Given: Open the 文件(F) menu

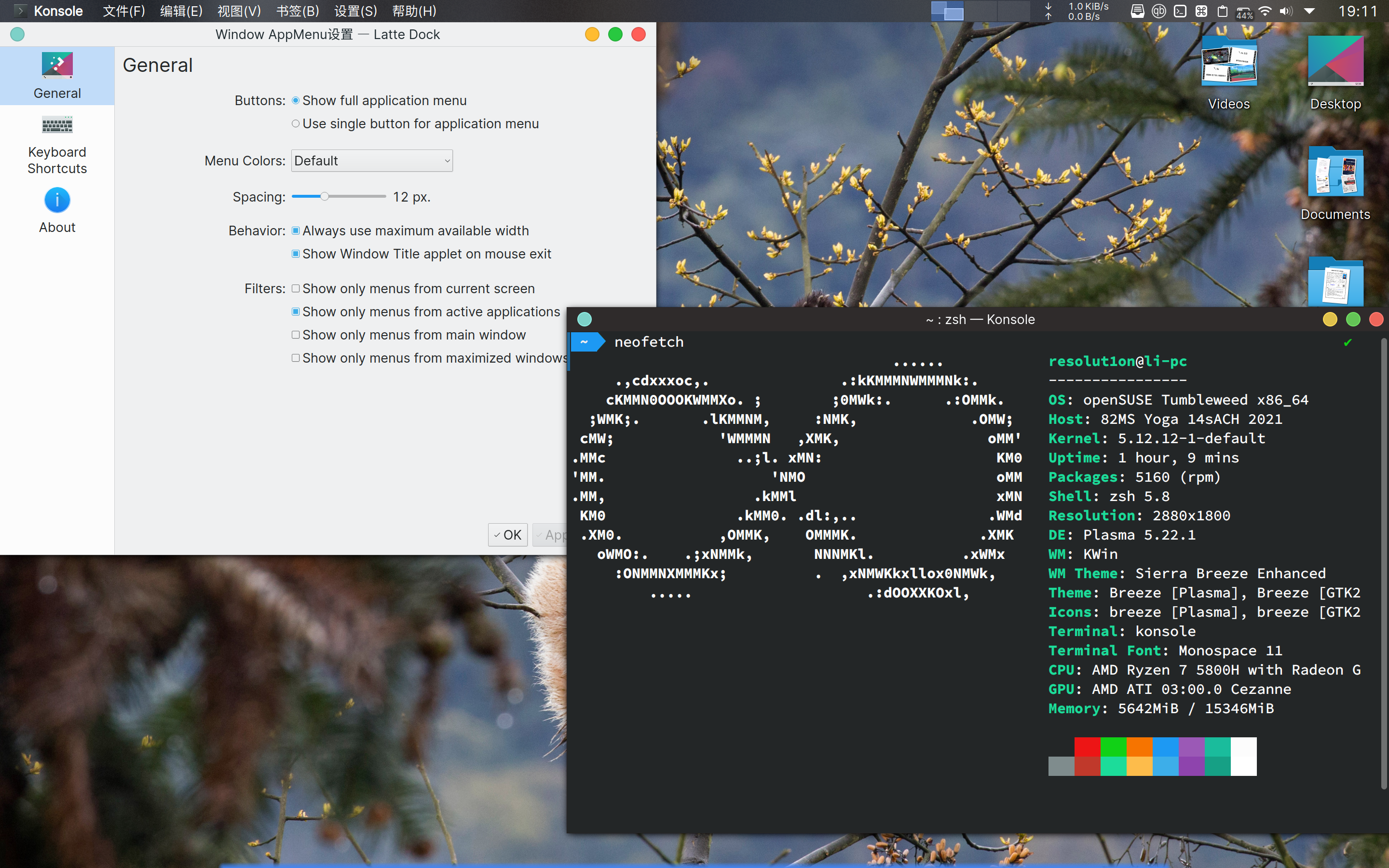Looking at the screenshot, I should click(x=123, y=11).
